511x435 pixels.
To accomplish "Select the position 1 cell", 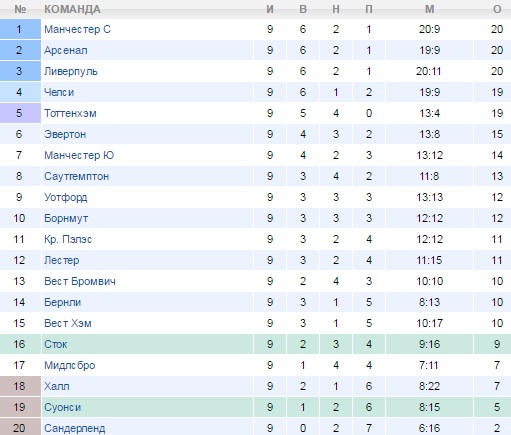I will (x=20, y=29).
